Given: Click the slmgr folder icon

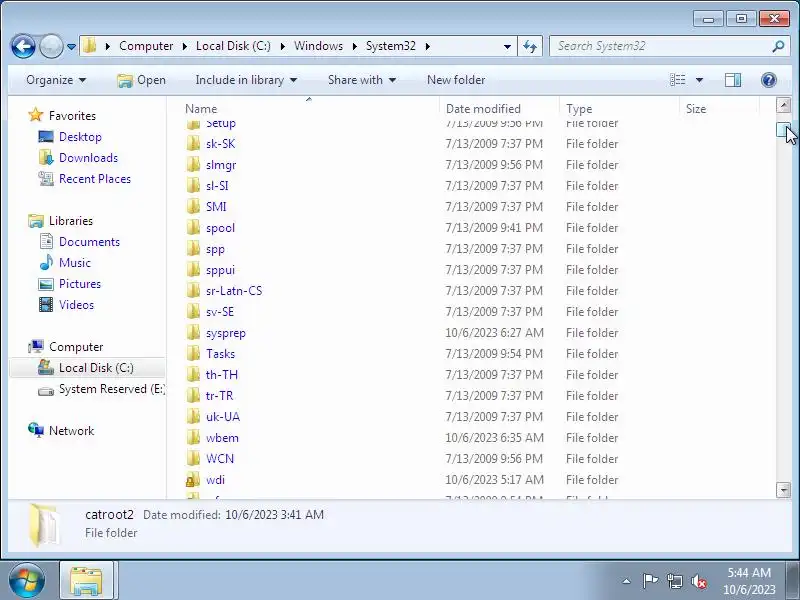Looking at the screenshot, I should [193, 165].
